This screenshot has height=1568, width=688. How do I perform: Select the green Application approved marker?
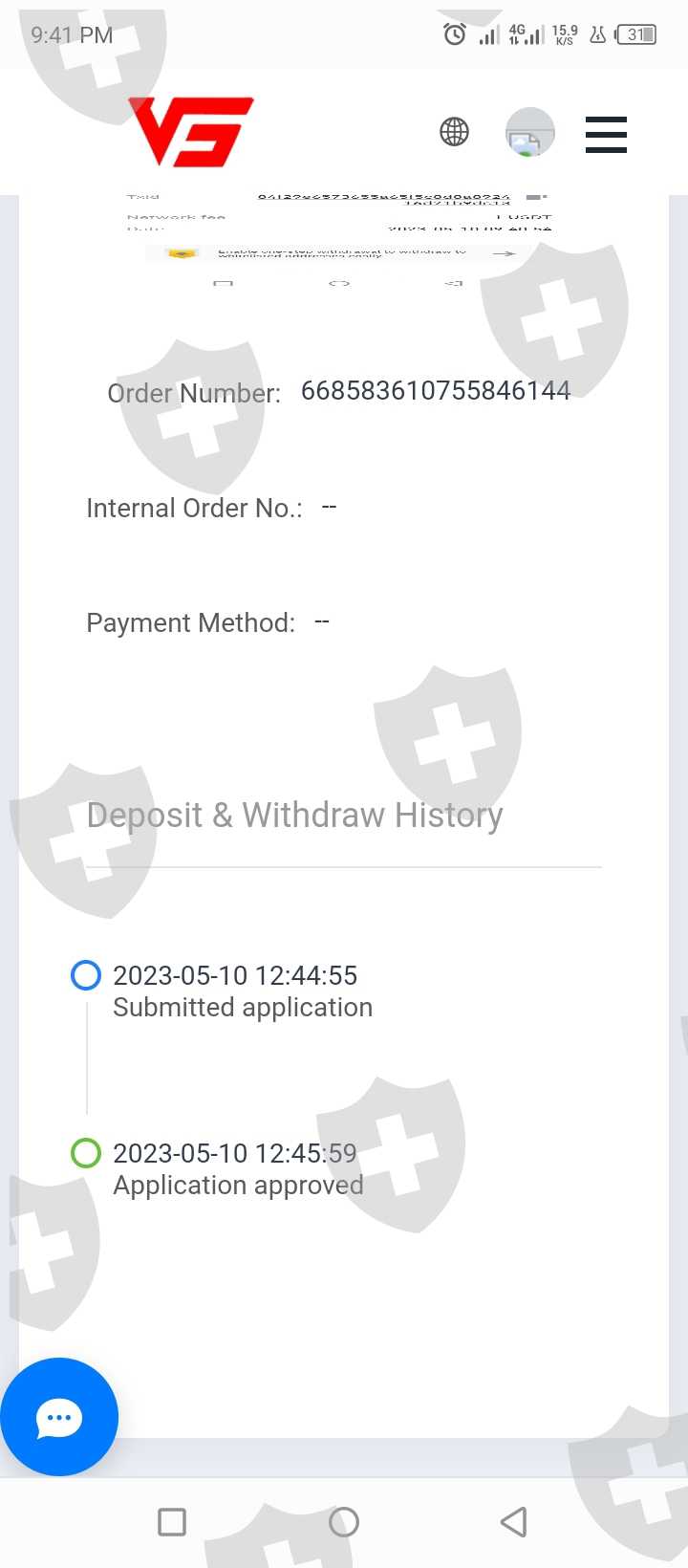86,1153
